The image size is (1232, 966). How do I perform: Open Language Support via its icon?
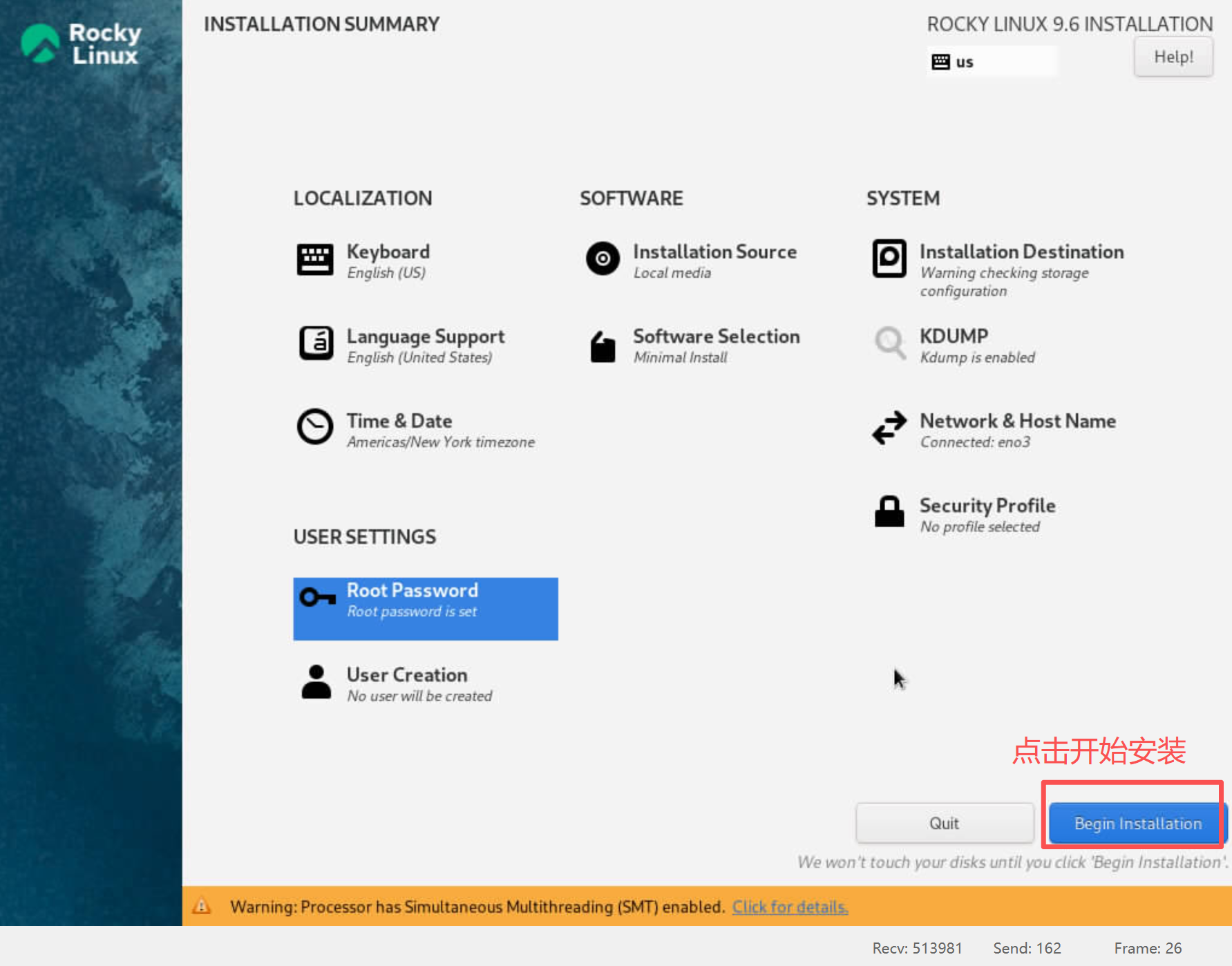coord(316,343)
